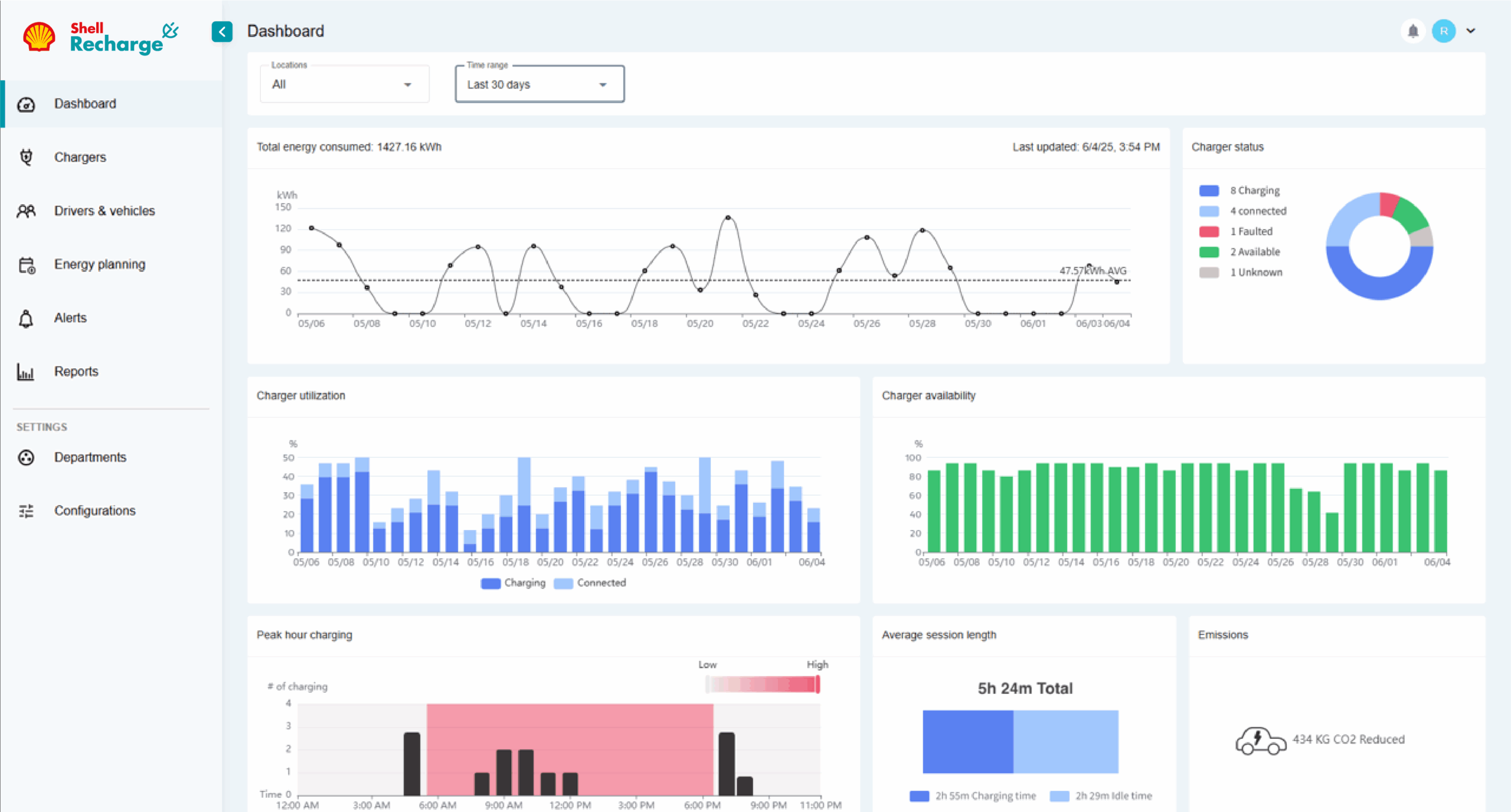The width and height of the screenshot is (1511, 812).
Task: Switch to the Dashboard menu item
Action: (85, 103)
